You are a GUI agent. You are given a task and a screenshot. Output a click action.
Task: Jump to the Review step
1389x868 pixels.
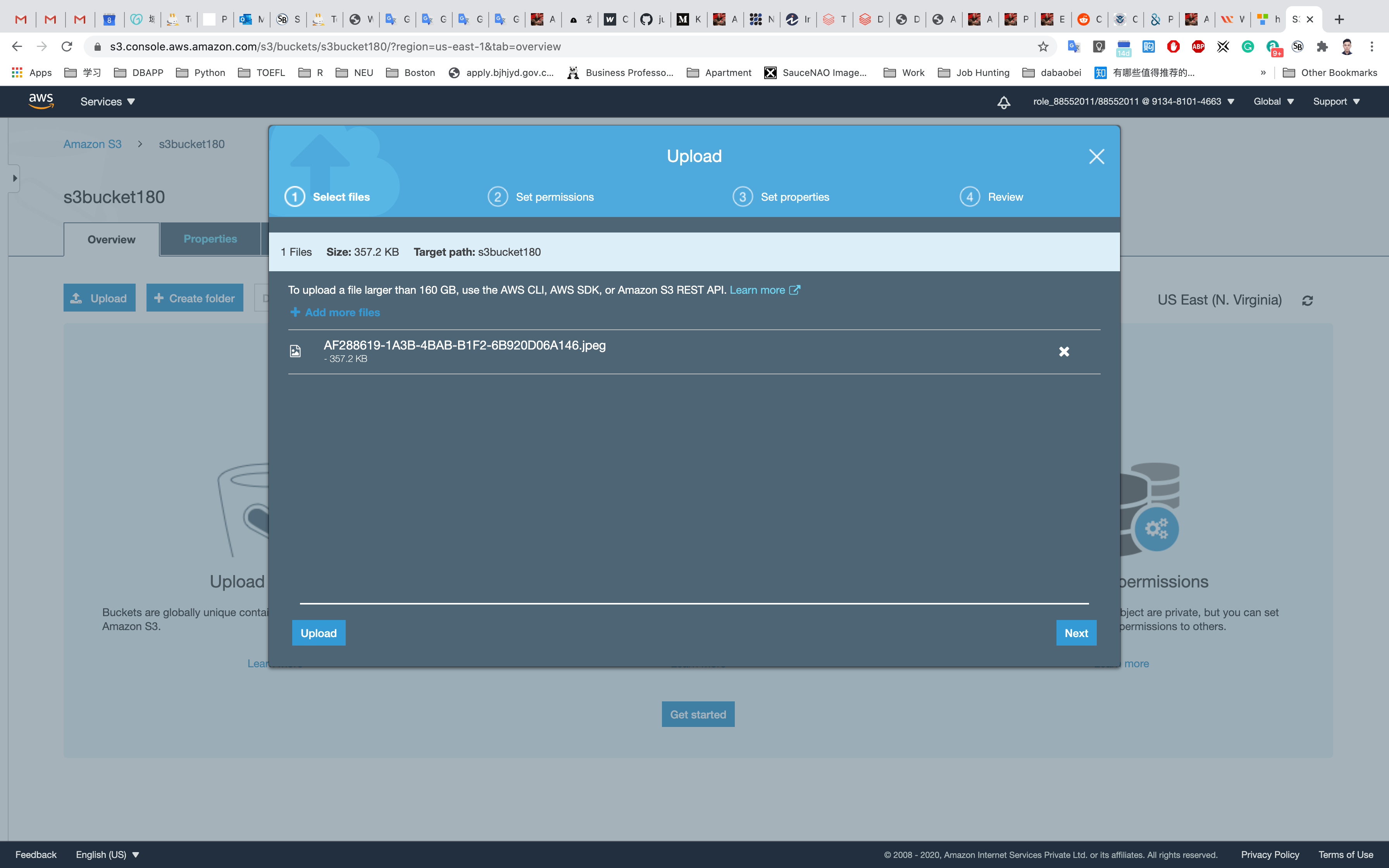[992, 197]
